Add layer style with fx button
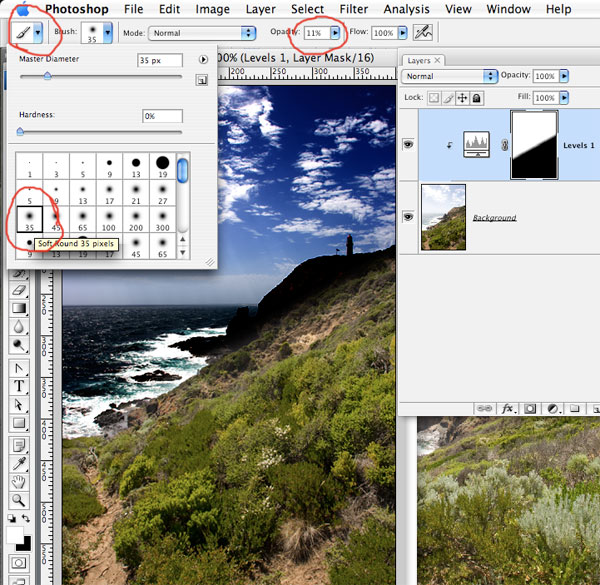The width and height of the screenshot is (600, 585). tap(508, 408)
